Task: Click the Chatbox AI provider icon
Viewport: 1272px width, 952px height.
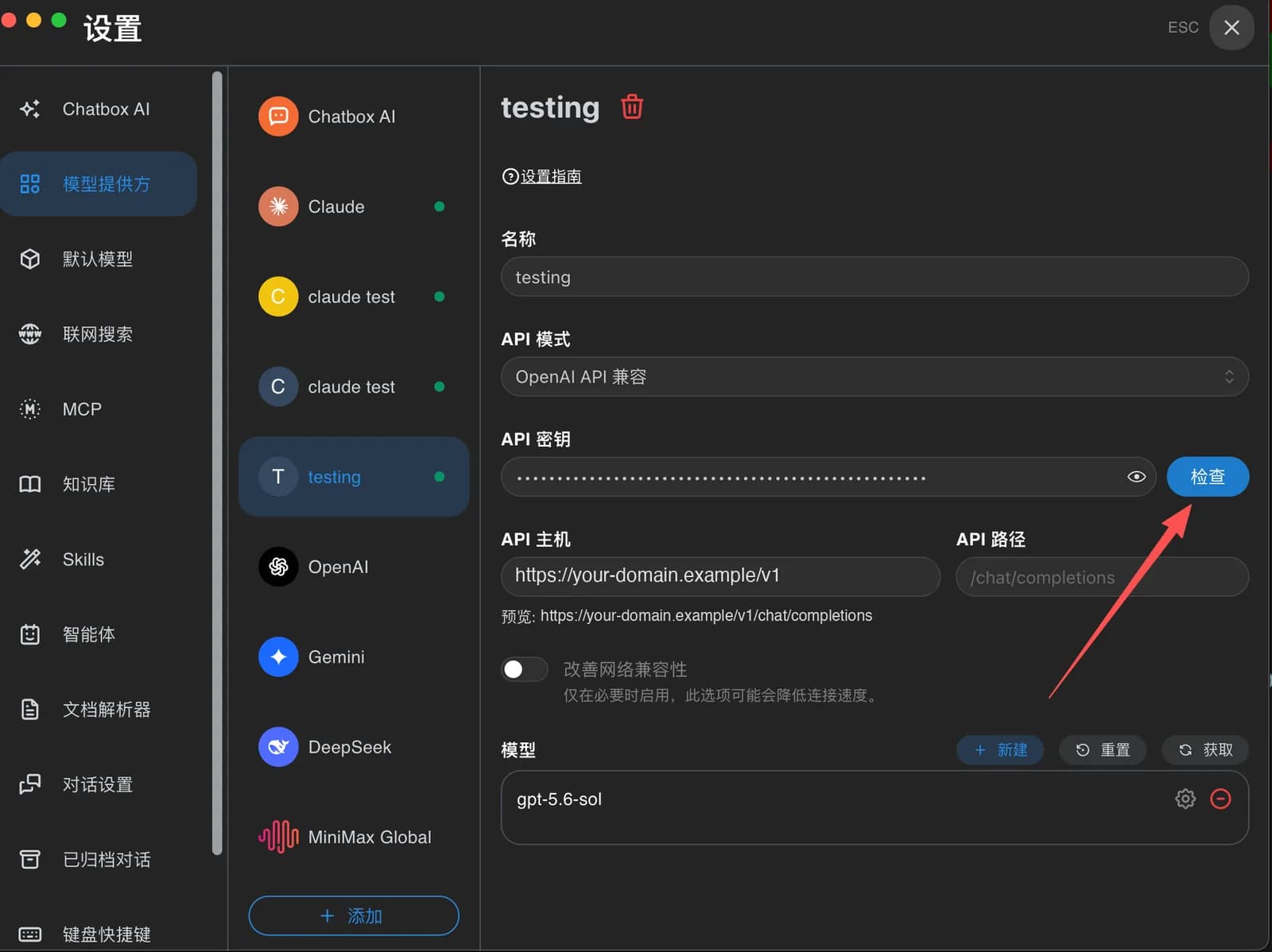Action: click(x=278, y=117)
